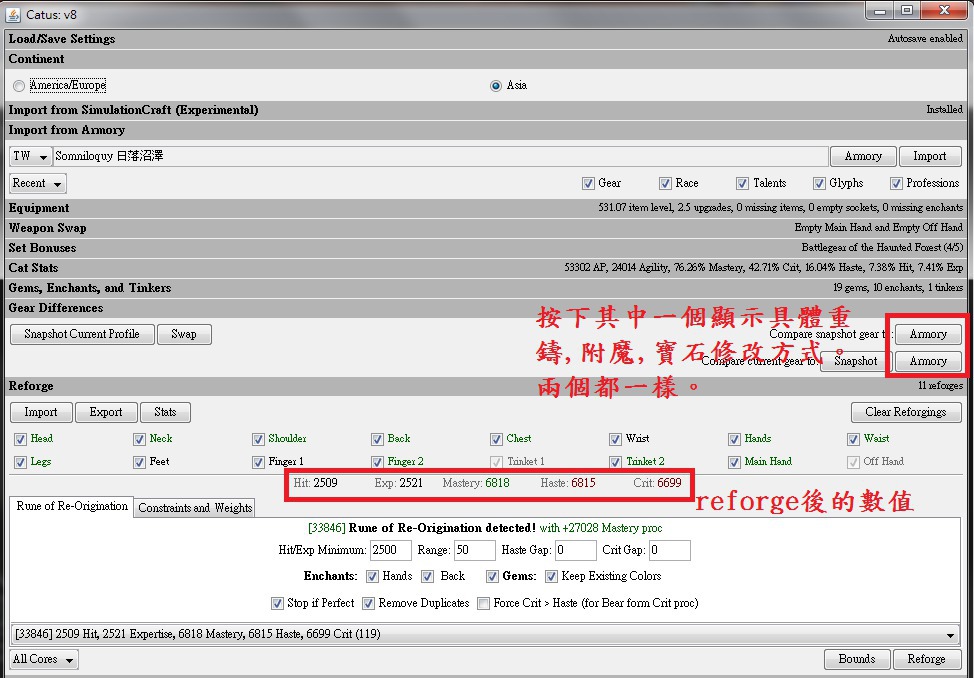Image resolution: width=974 pixels, height=678 pixels.
Task: Click the Reforge section Import button
Action: (41, 412)
